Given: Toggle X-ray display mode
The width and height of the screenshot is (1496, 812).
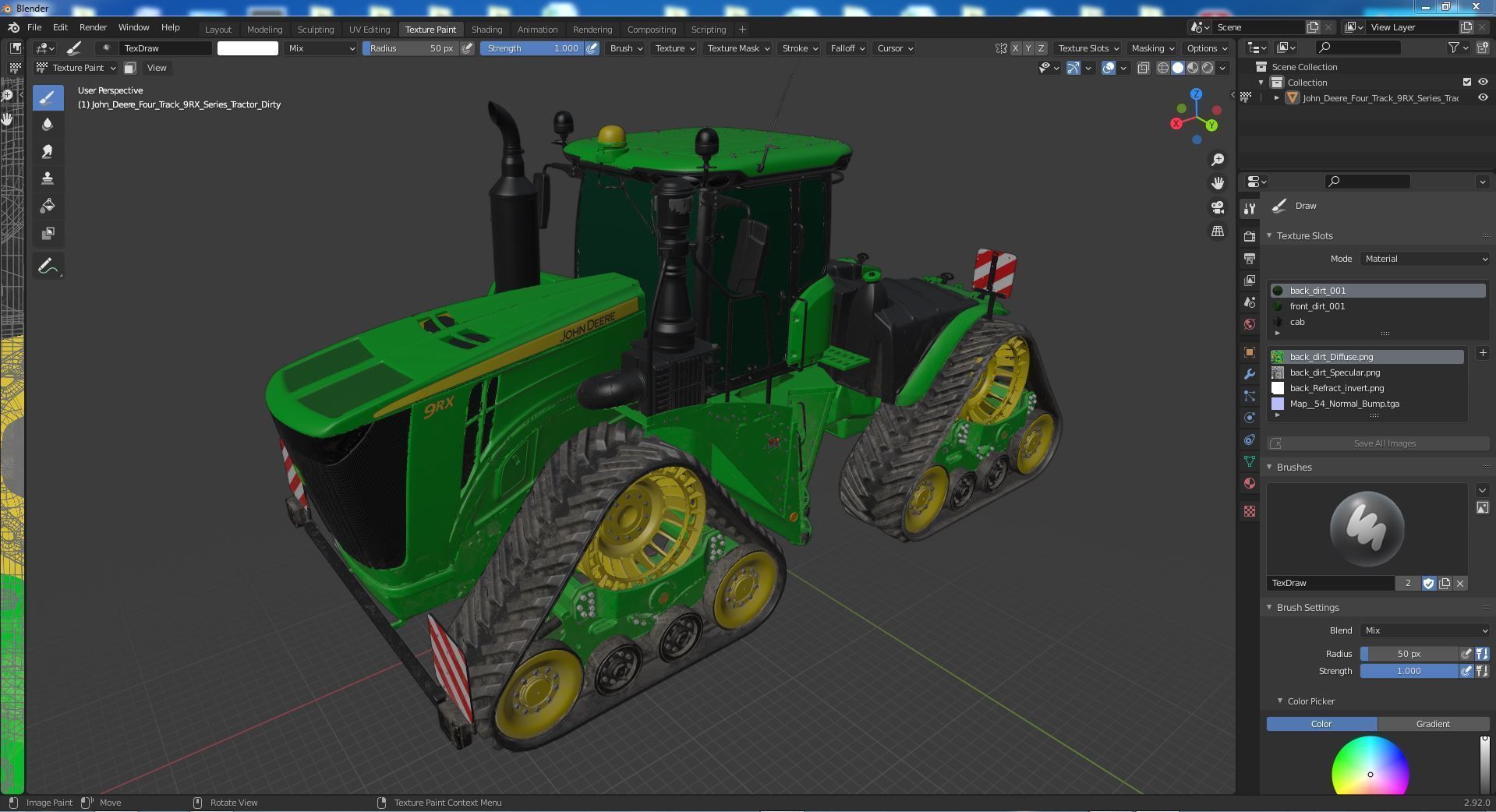Looking at the screenshot, I should pyautogui.click(x=1143, y=68).
